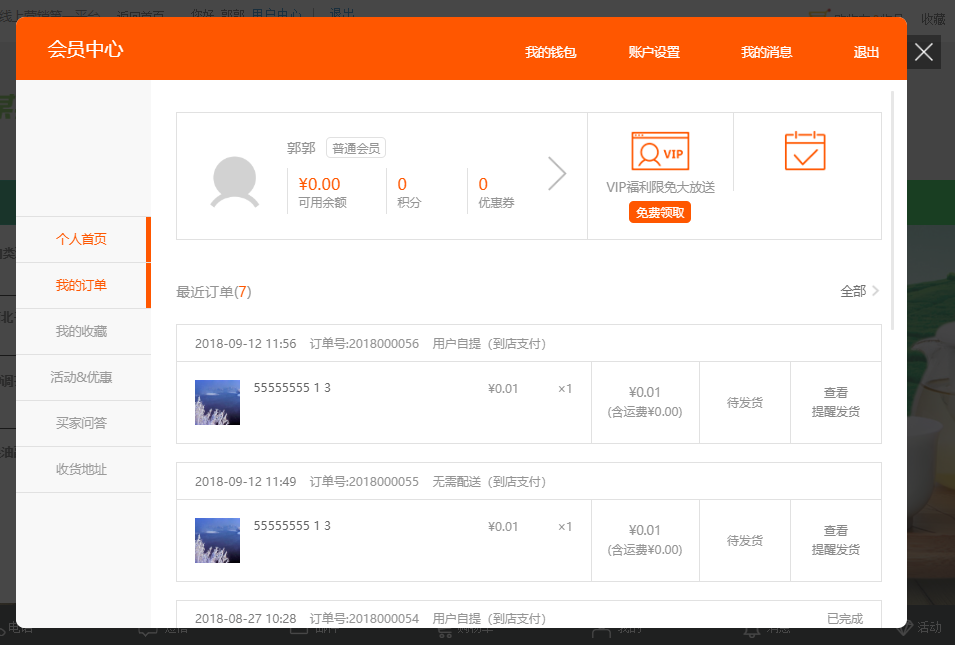
Task: Close the member center dialog with X
Action: pyautogui.click(x=924, y=52)
